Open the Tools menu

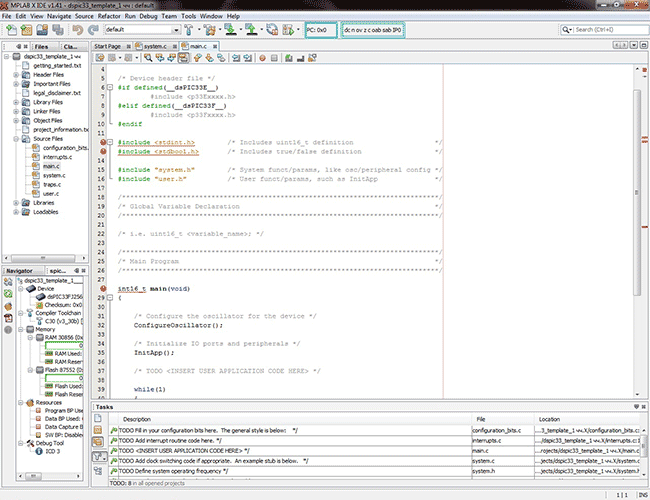(x=188, y=16)
